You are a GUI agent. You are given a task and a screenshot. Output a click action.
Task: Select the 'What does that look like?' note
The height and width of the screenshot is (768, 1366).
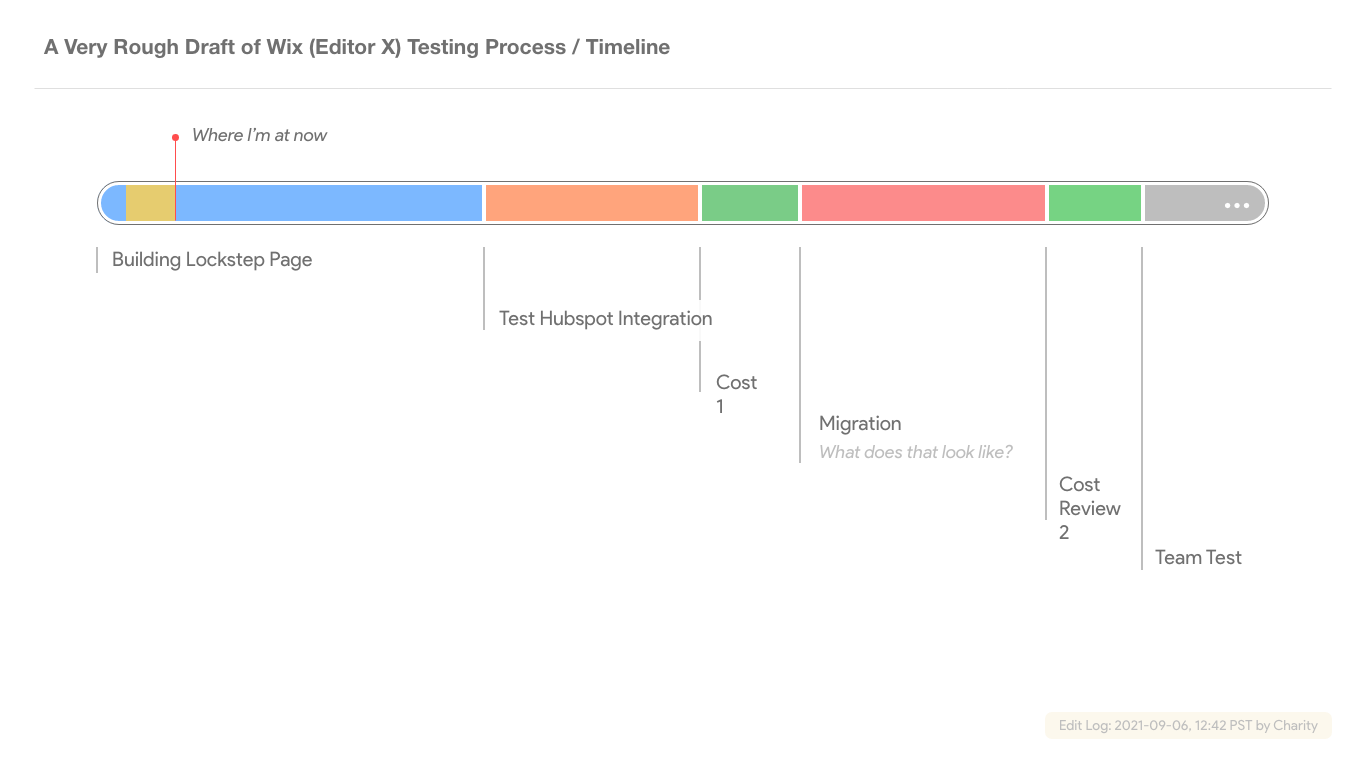point(916,452)
